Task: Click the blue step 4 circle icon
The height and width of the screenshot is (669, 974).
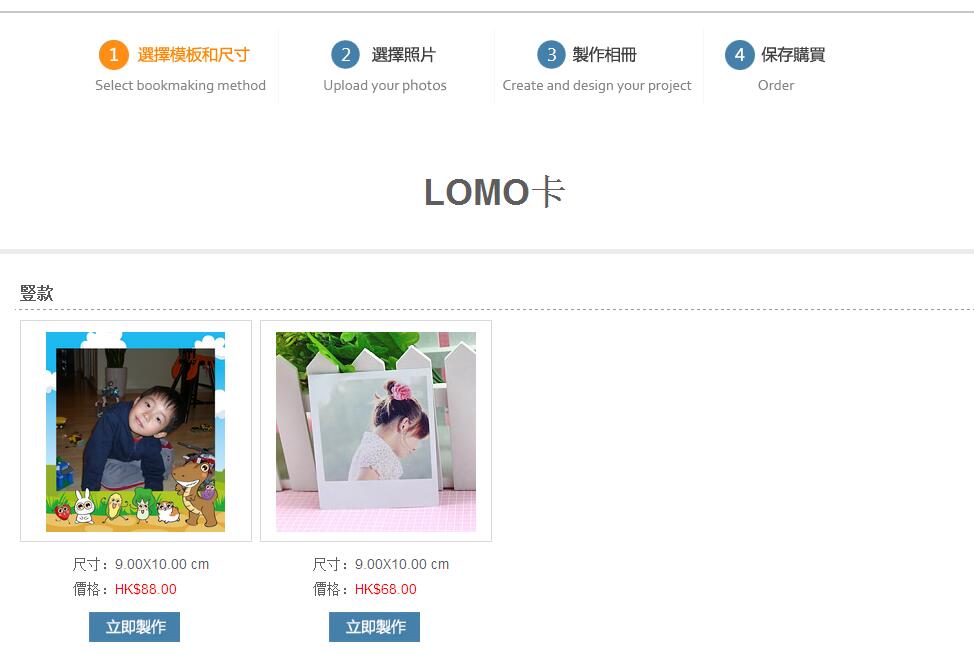Action: click(740, 55)
